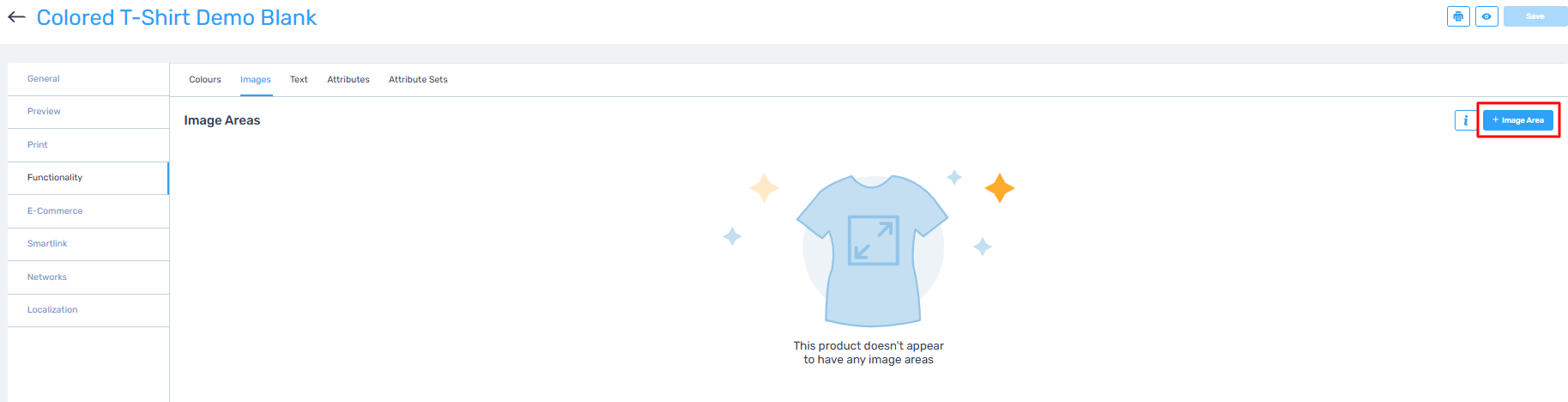1568x402 pixels.
Task: Click the eye preview icon
Action: tap(1486, 16)
